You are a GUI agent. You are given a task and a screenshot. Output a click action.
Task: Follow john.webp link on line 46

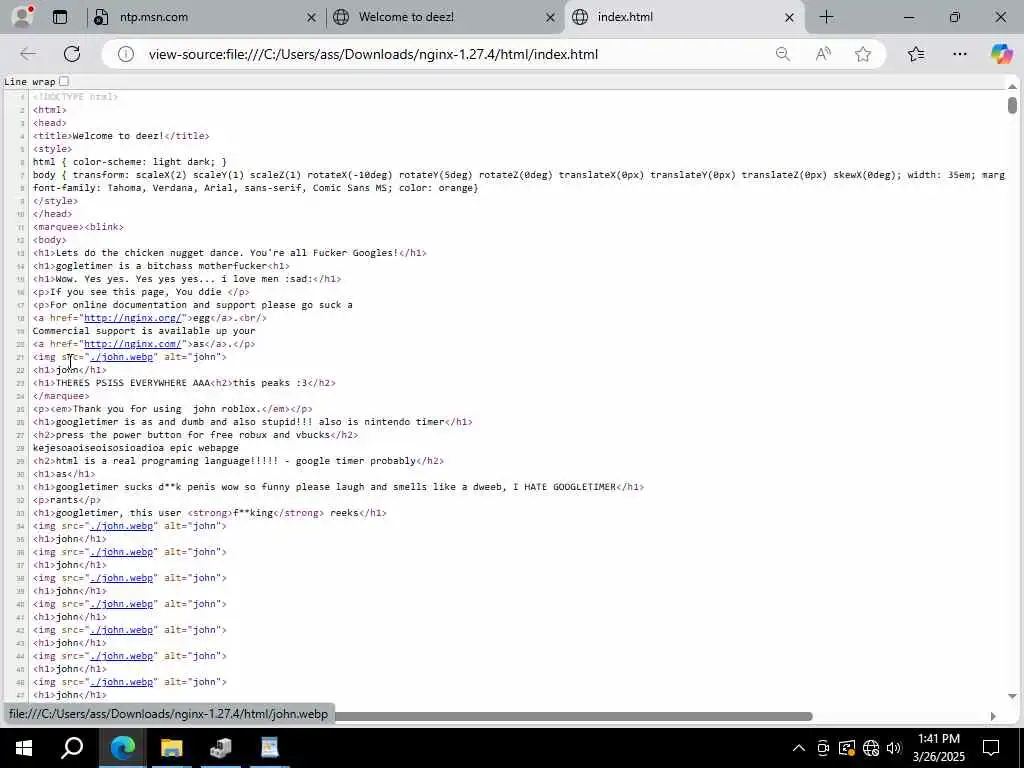pyautogui.click(x=121, y=682)
